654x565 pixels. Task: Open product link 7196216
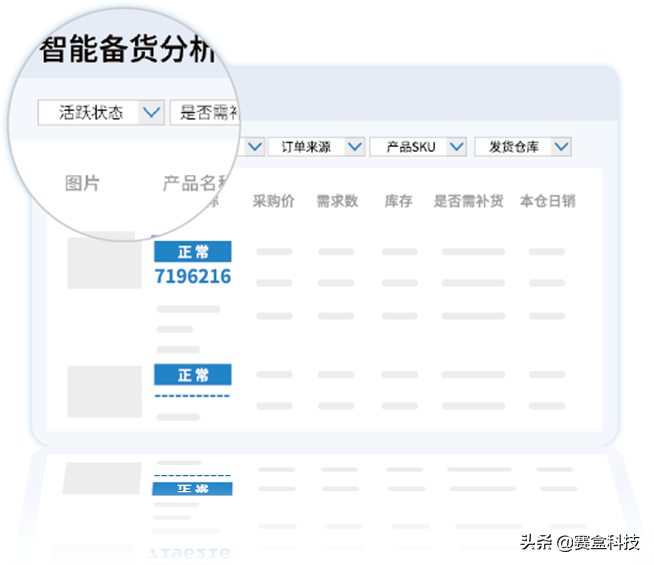coord(193,276)
